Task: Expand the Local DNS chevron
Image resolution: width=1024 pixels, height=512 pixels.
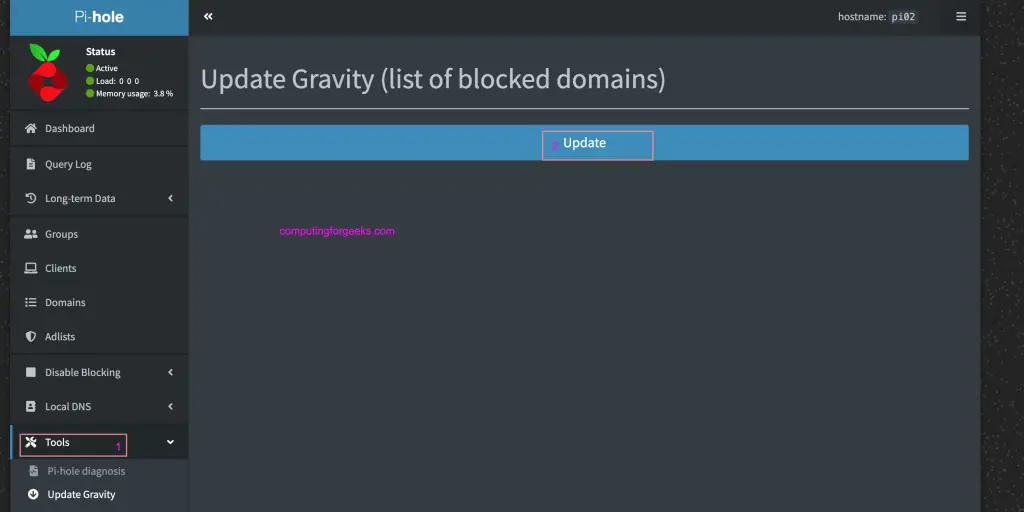Action: [170, 406]
